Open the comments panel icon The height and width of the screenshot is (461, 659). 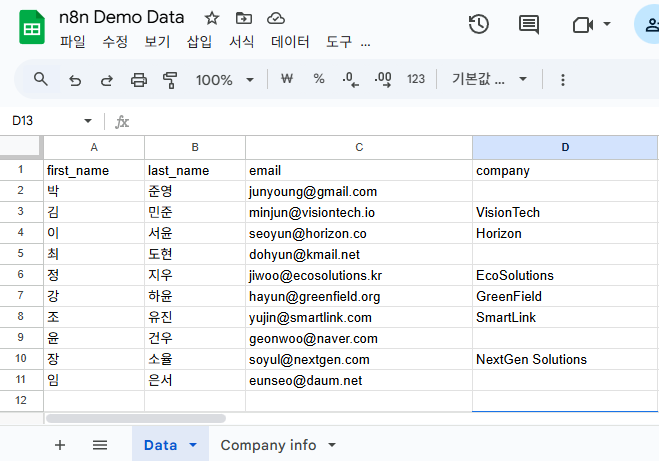coord(529,24)
